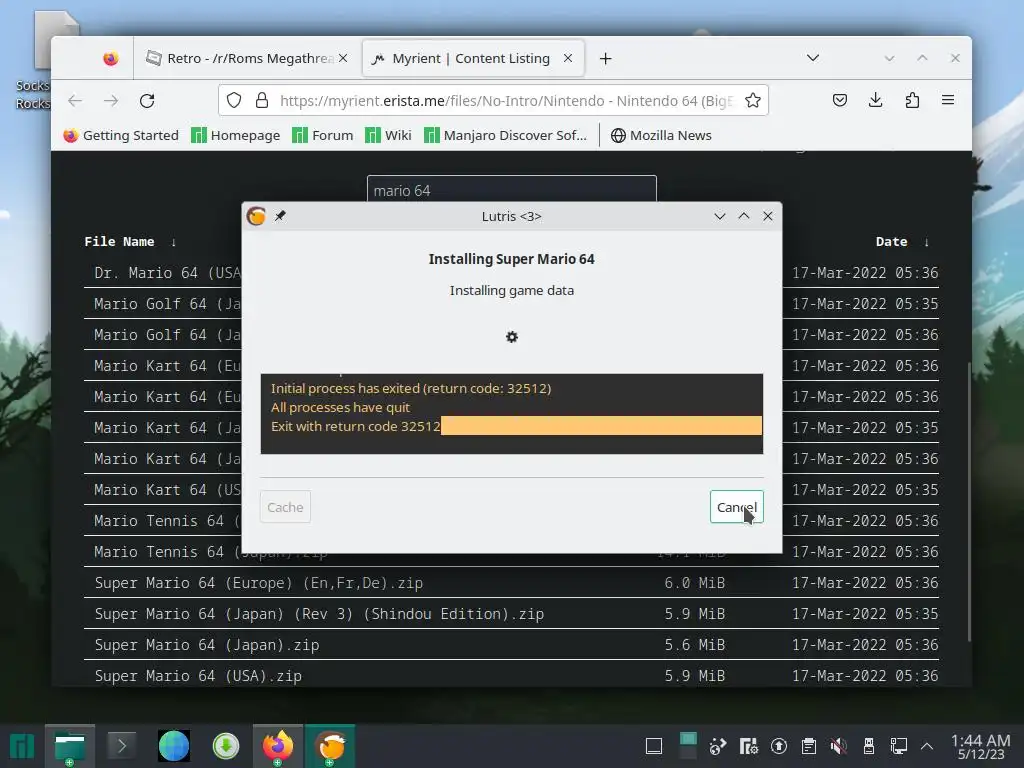
Task: Click 'Initial process has exited' log line
Action: click(x=411, y=389)
